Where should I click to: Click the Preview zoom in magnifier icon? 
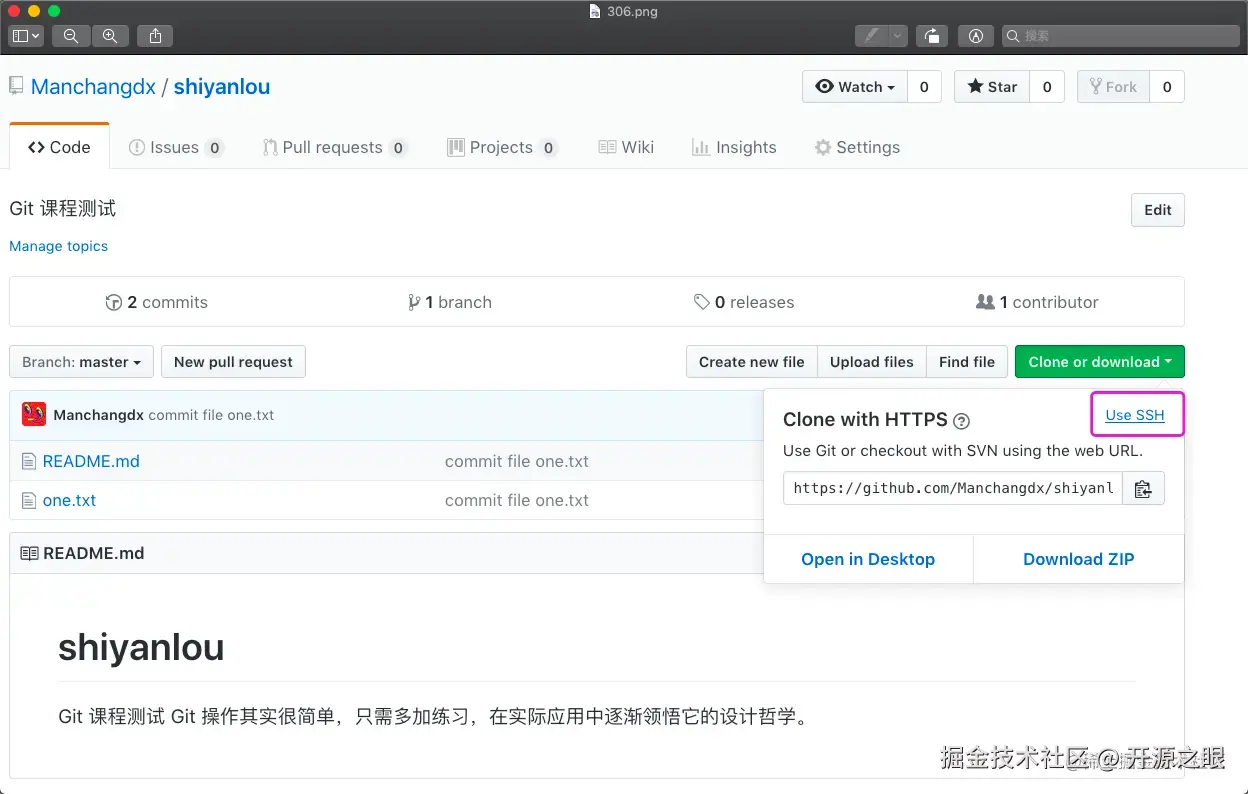coord(110,36)
